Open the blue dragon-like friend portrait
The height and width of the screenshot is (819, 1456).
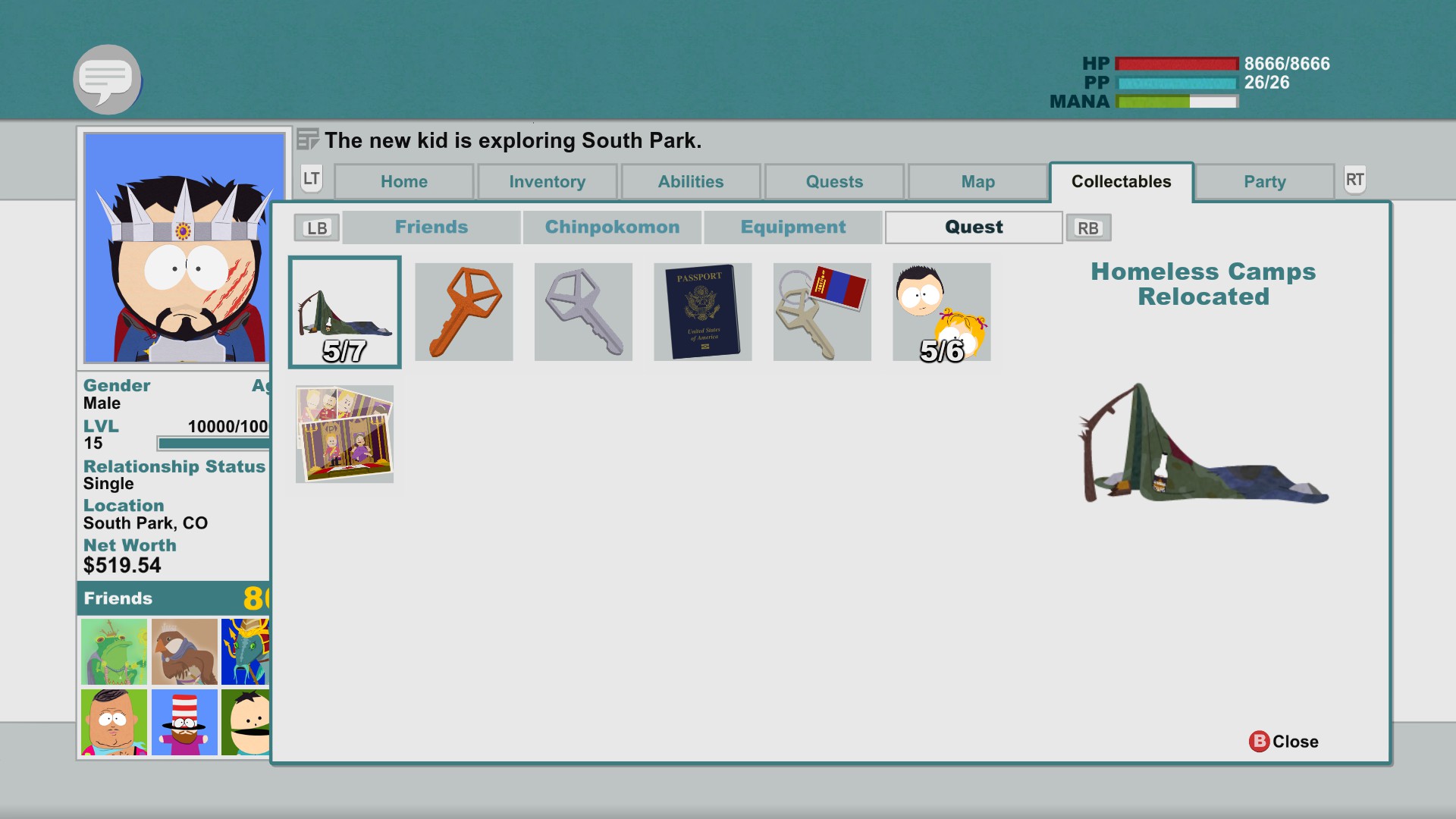245,651
